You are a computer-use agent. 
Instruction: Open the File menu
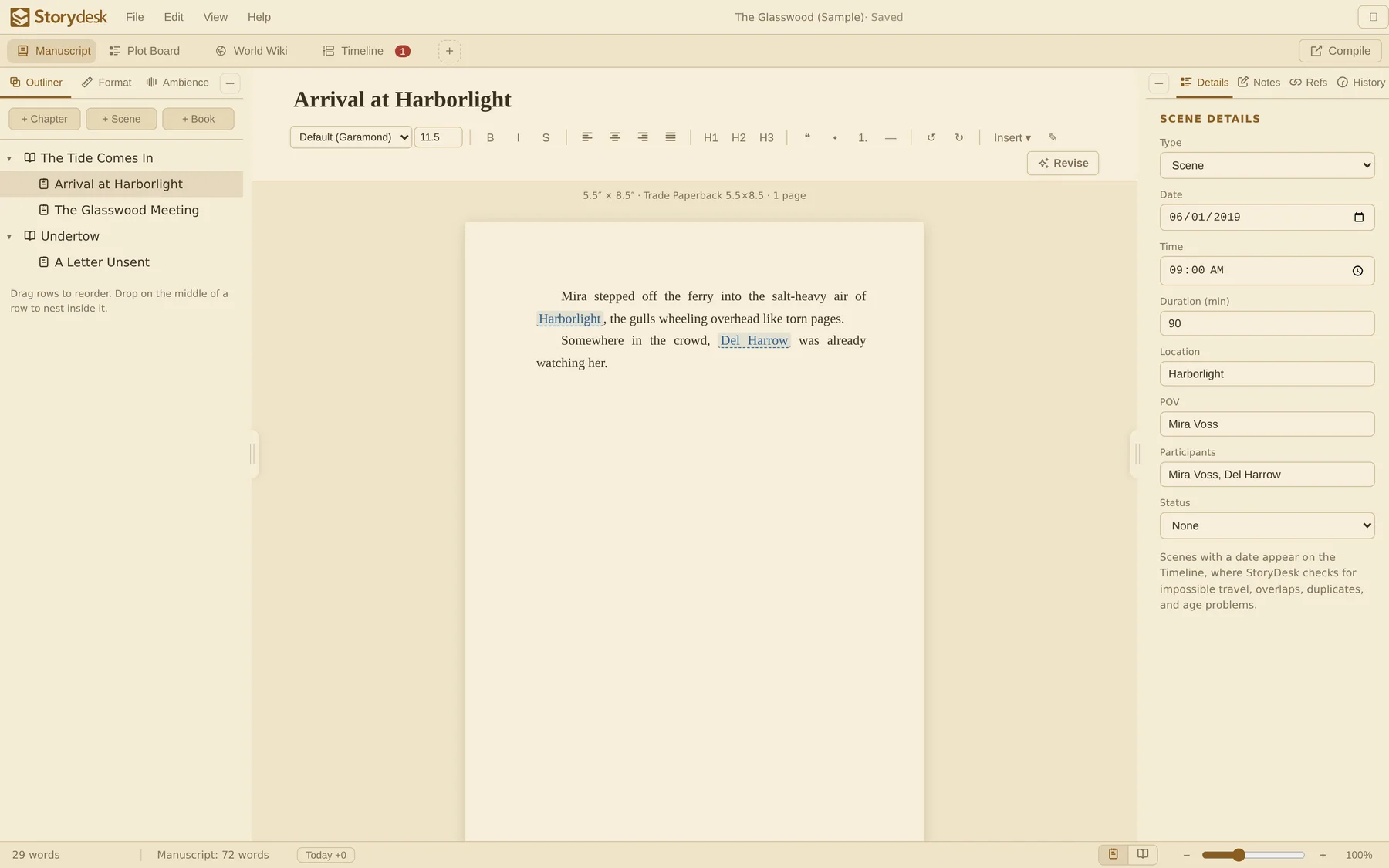(134, 17)
